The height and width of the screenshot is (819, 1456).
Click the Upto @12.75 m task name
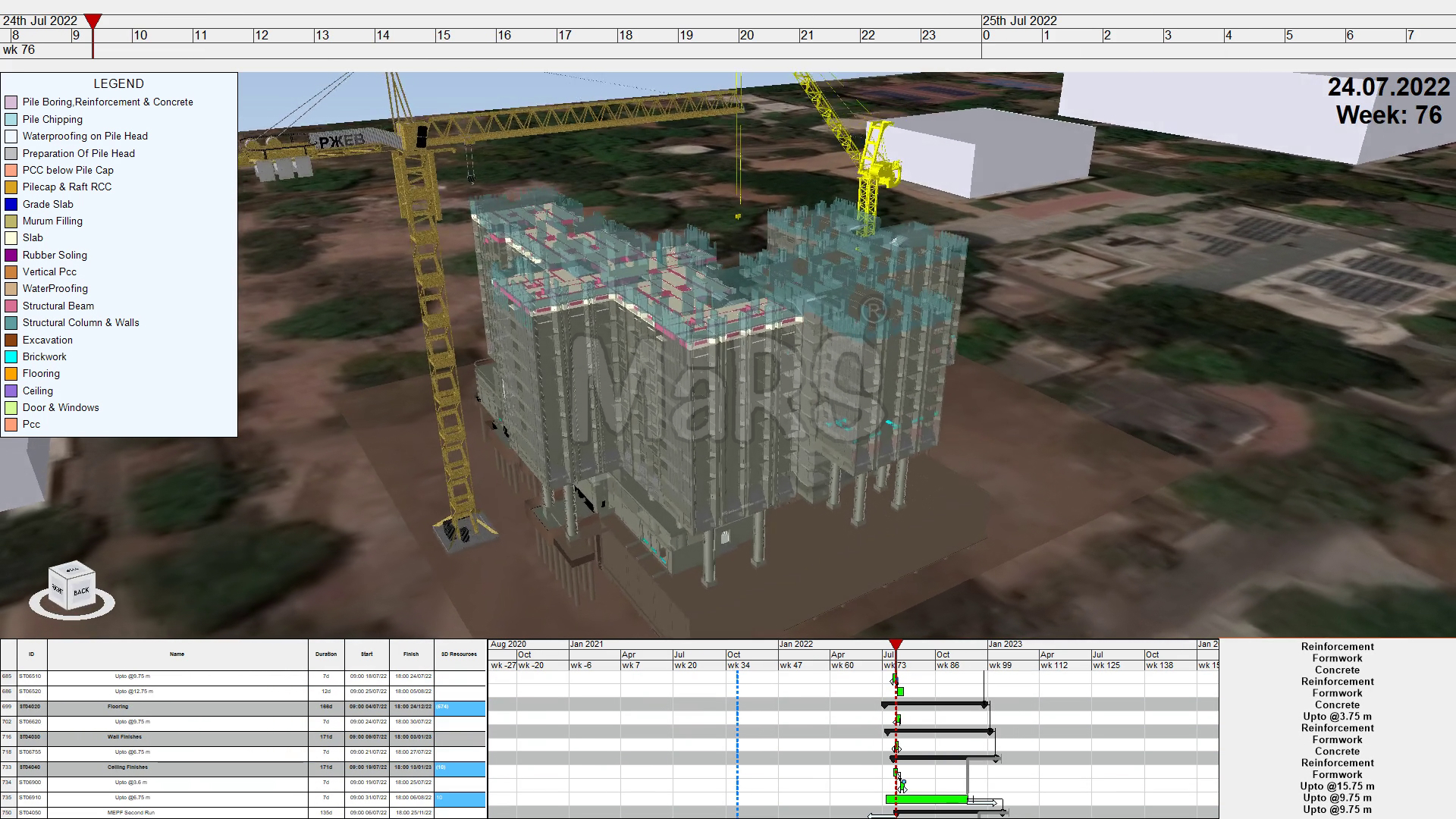coord(134,692)
